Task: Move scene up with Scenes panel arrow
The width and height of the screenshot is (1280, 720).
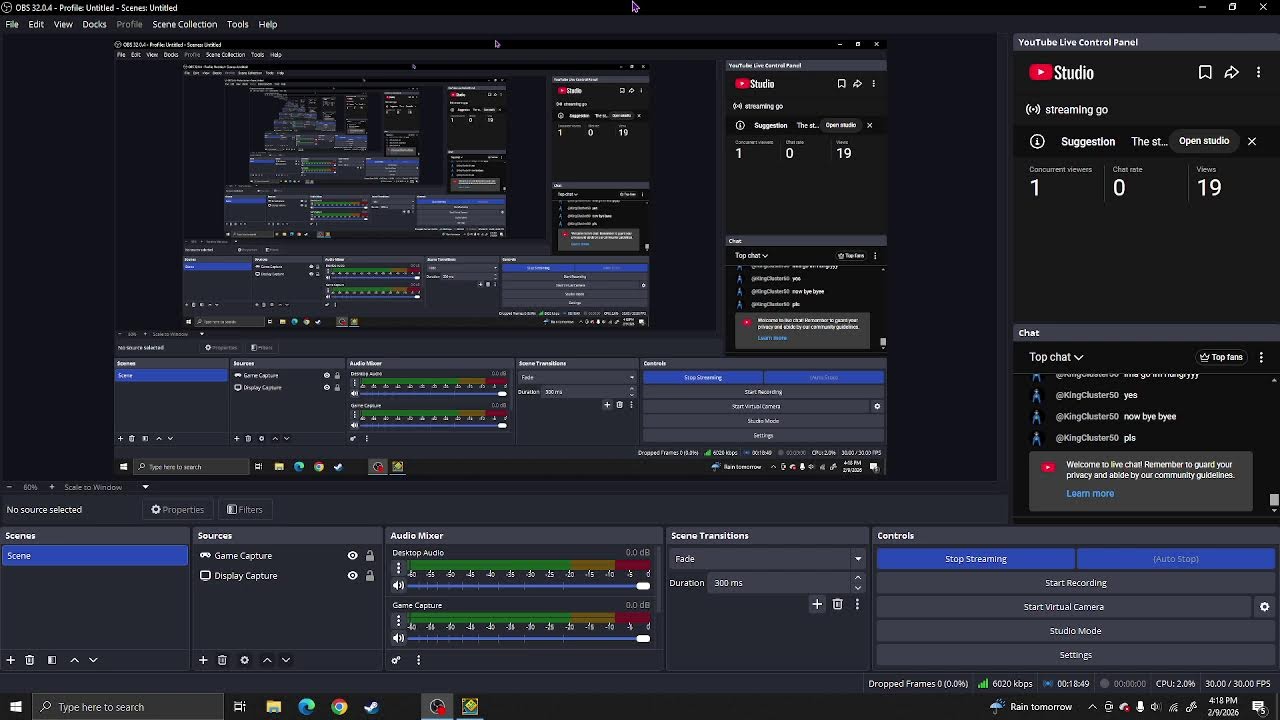Action: click(74, 660)
